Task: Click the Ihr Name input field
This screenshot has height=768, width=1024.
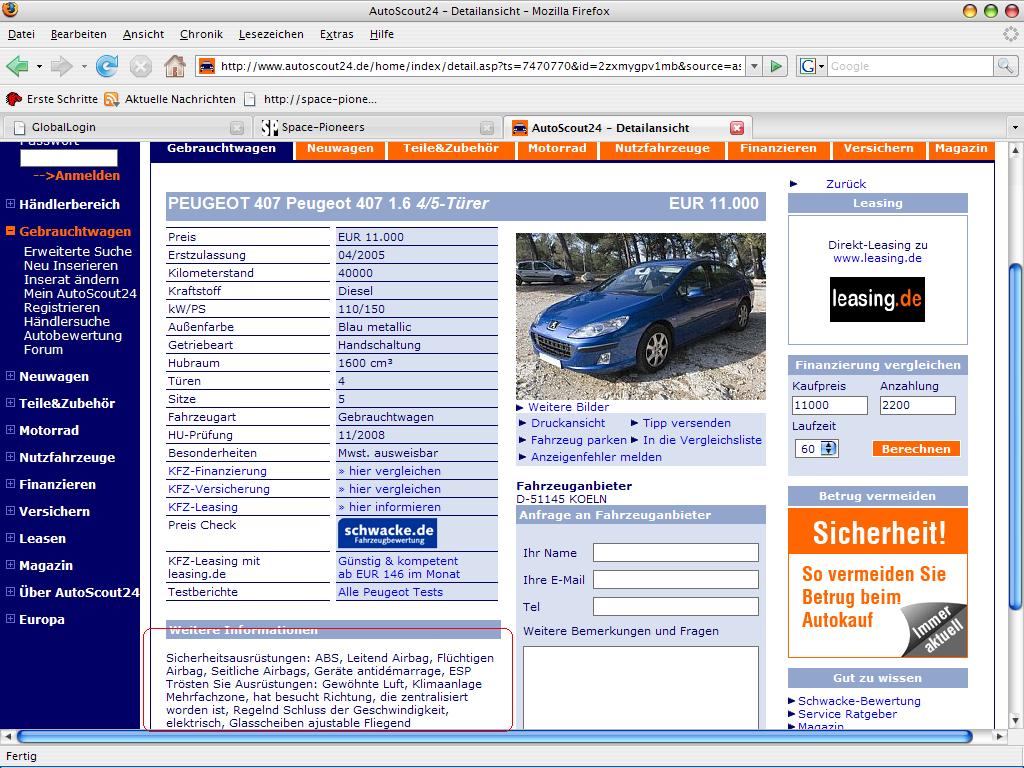Action: 676,552
